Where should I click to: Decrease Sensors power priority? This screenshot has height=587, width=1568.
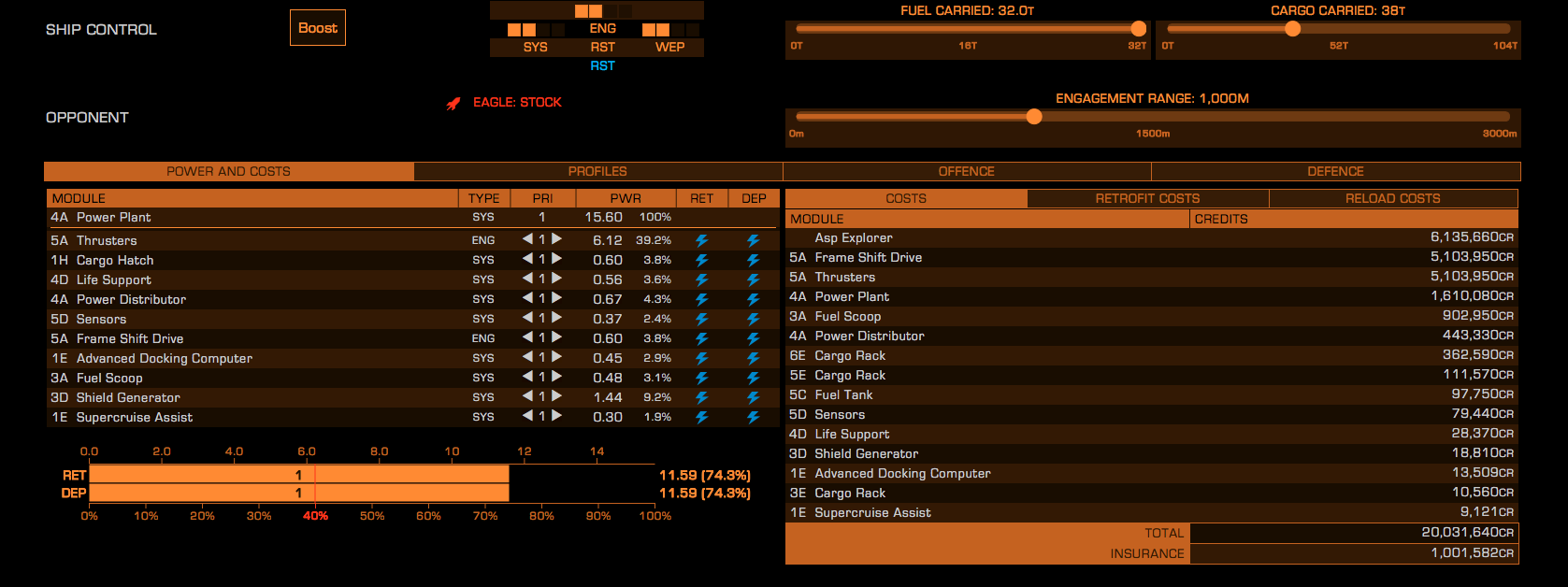pos(527,318)
